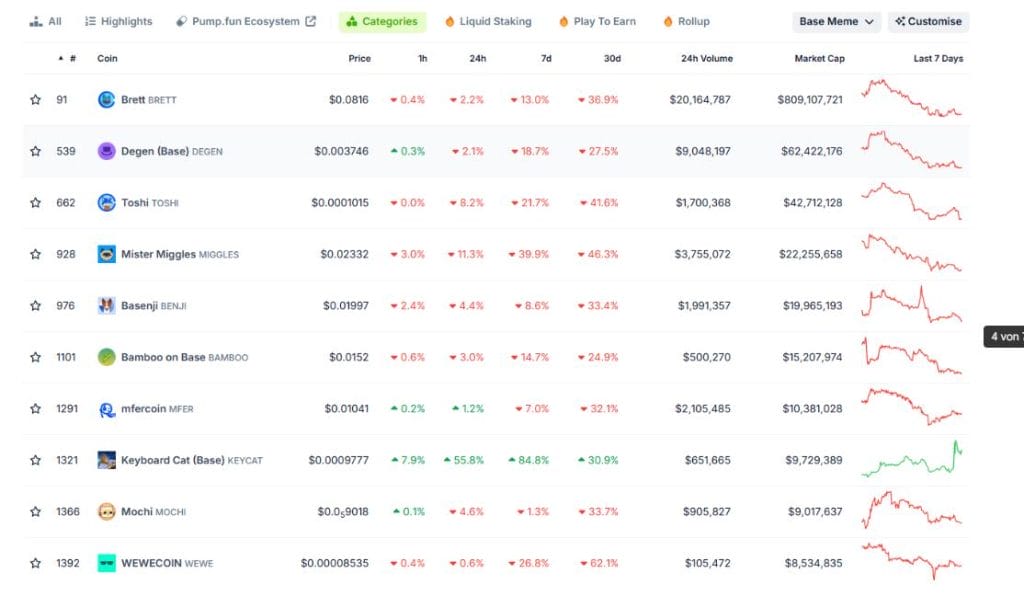
Task: Favorite Brett with its star
Action: (35, 100)
